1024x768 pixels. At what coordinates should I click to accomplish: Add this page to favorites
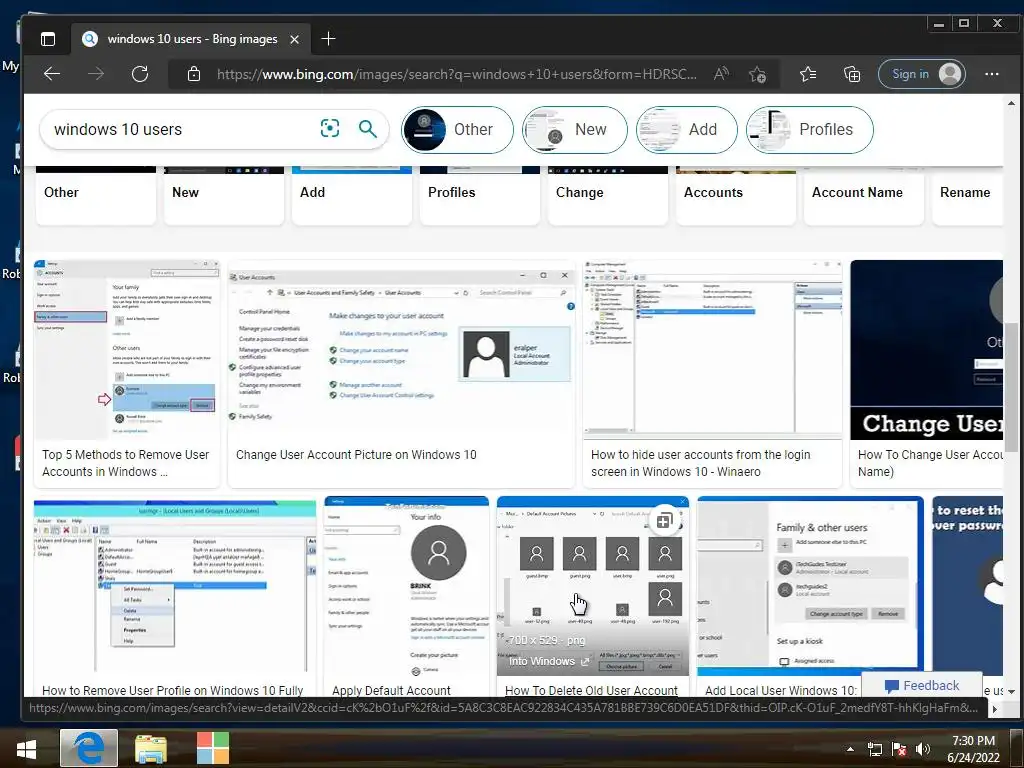click(x=758, y=74)
